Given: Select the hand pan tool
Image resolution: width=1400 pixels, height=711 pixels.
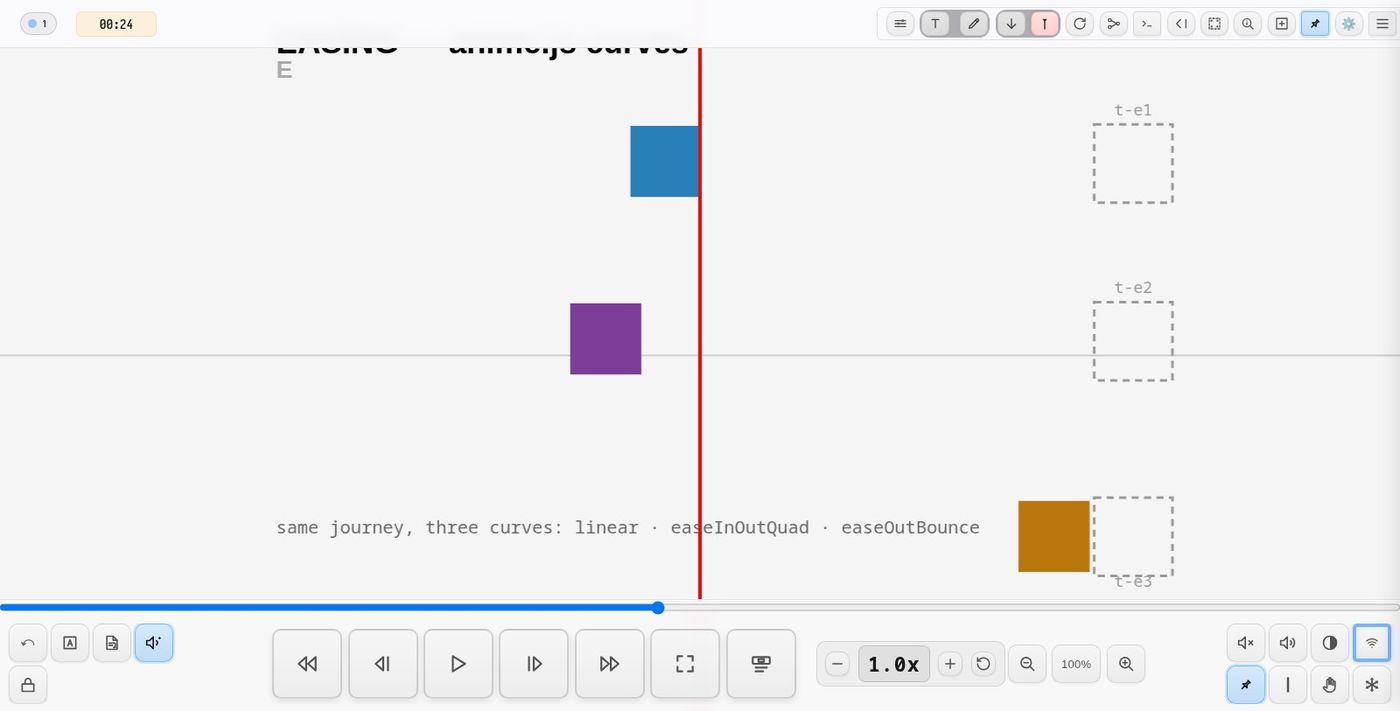Looking at the screenshot, I should coord(1330,685).
